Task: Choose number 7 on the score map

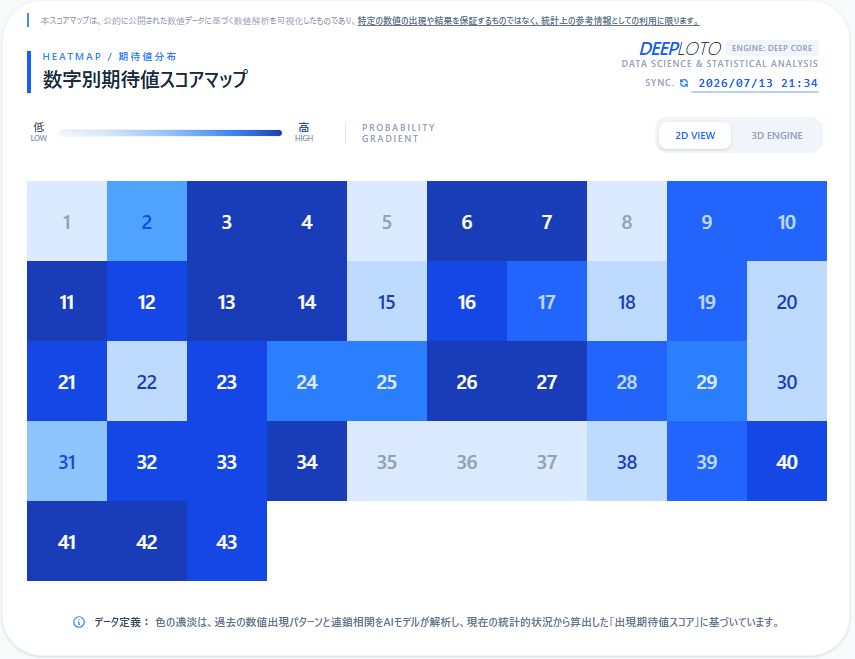Action: coord(547,221)
